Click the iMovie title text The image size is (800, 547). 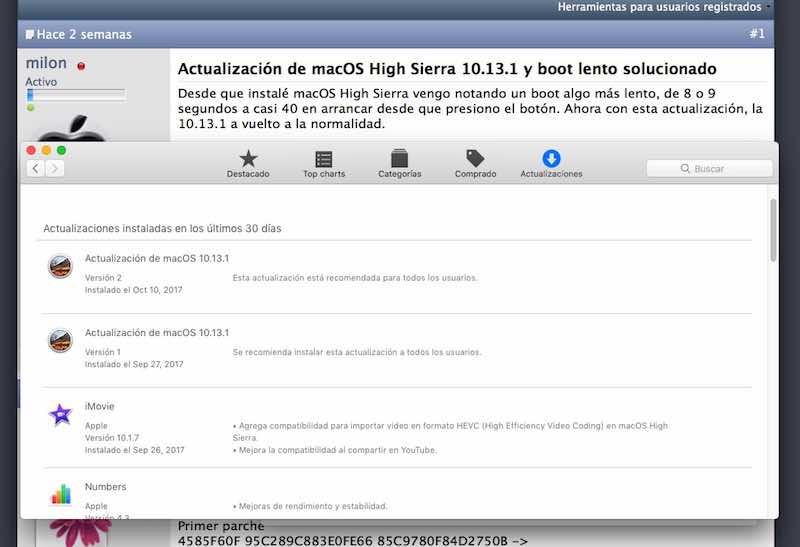coord(99,406)
